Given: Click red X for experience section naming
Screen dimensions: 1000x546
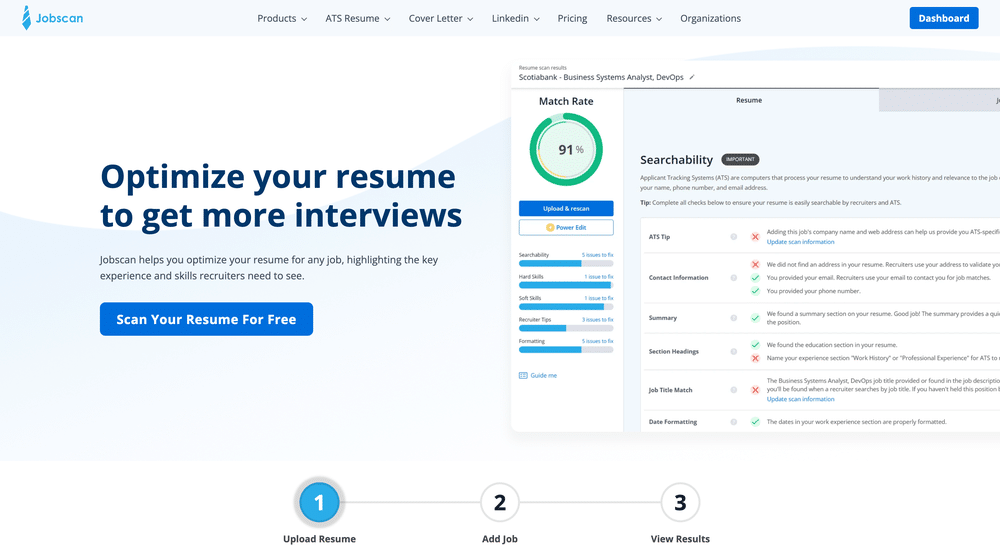Looking at the screenshot, I should (x=755, y=358).
